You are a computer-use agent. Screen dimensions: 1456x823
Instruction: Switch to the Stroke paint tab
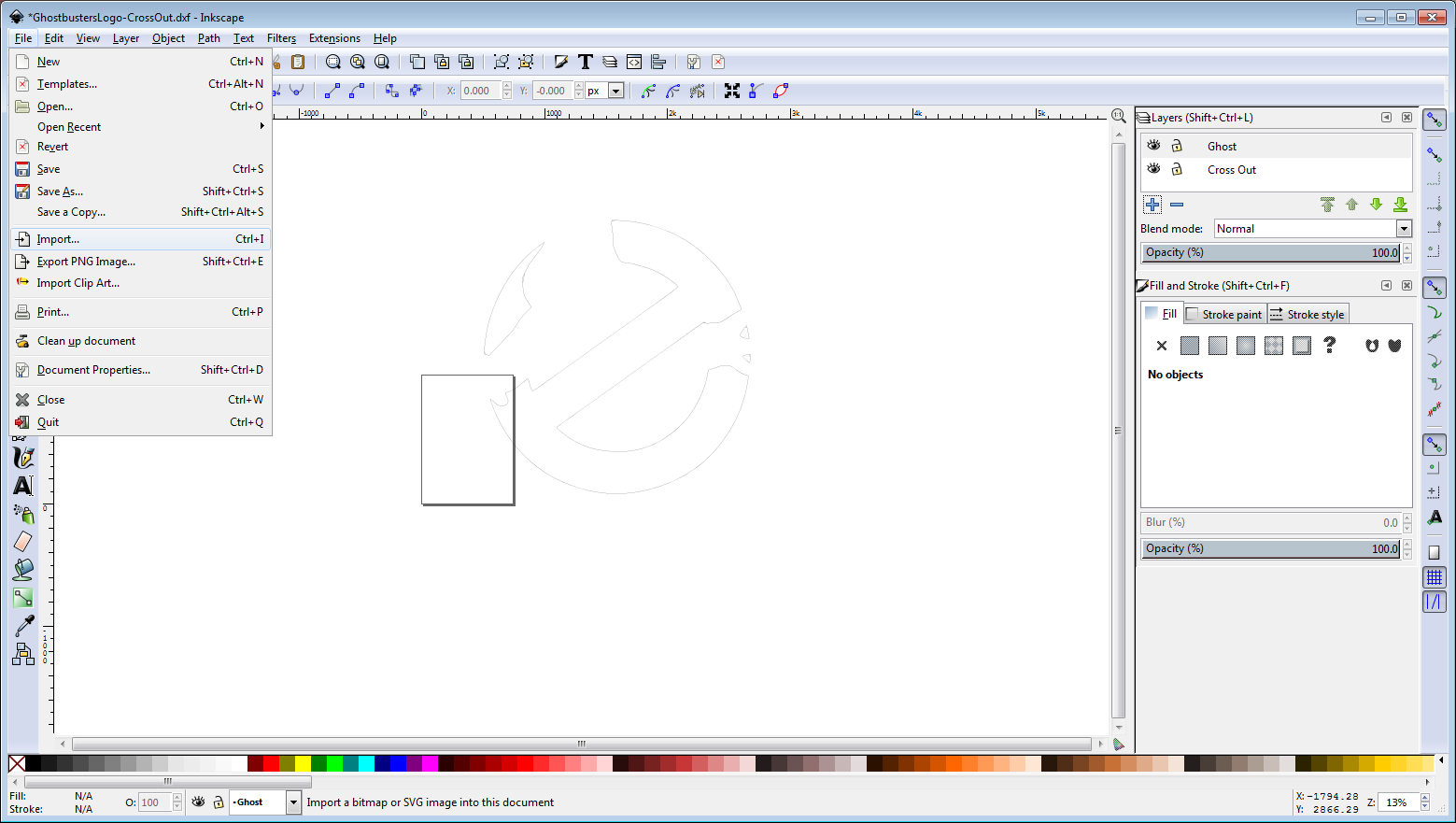pos(1224,314)
